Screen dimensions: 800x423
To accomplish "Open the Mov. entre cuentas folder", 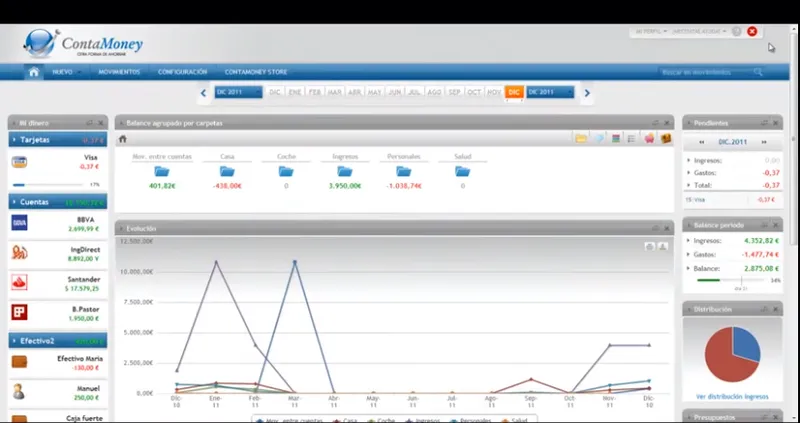I will [162, 171].
